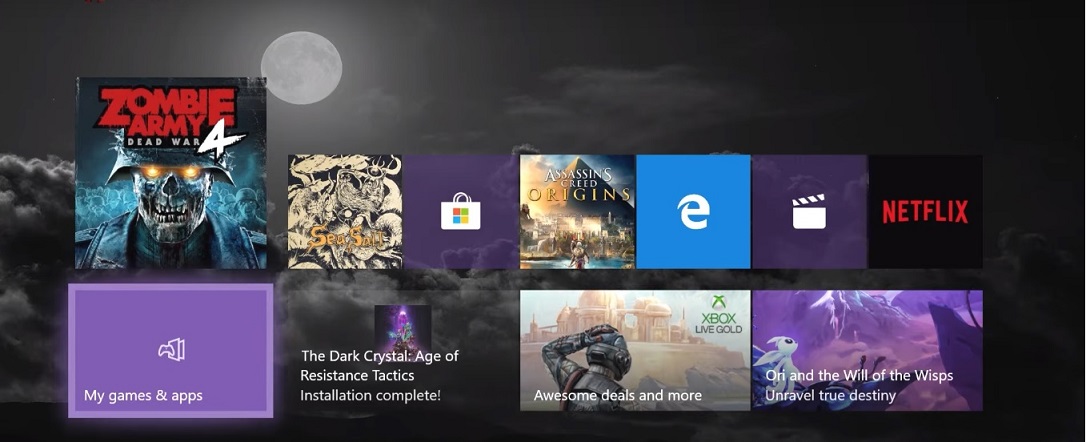Open the Zombie Army 4 Dead War tile
The width and height of the screenshot is (1086, 442).
point(170,173)
